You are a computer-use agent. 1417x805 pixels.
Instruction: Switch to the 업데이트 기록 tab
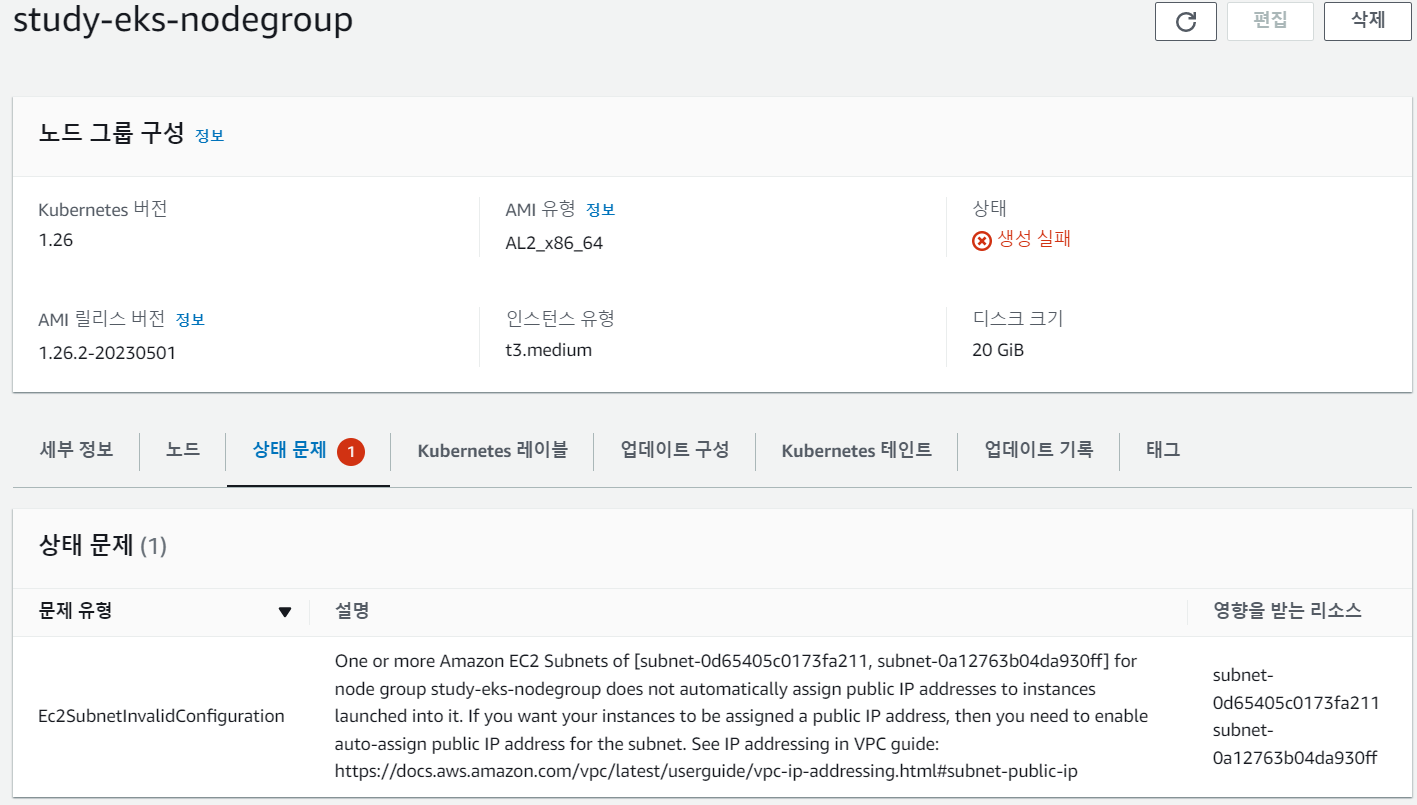pos(1039,450)
